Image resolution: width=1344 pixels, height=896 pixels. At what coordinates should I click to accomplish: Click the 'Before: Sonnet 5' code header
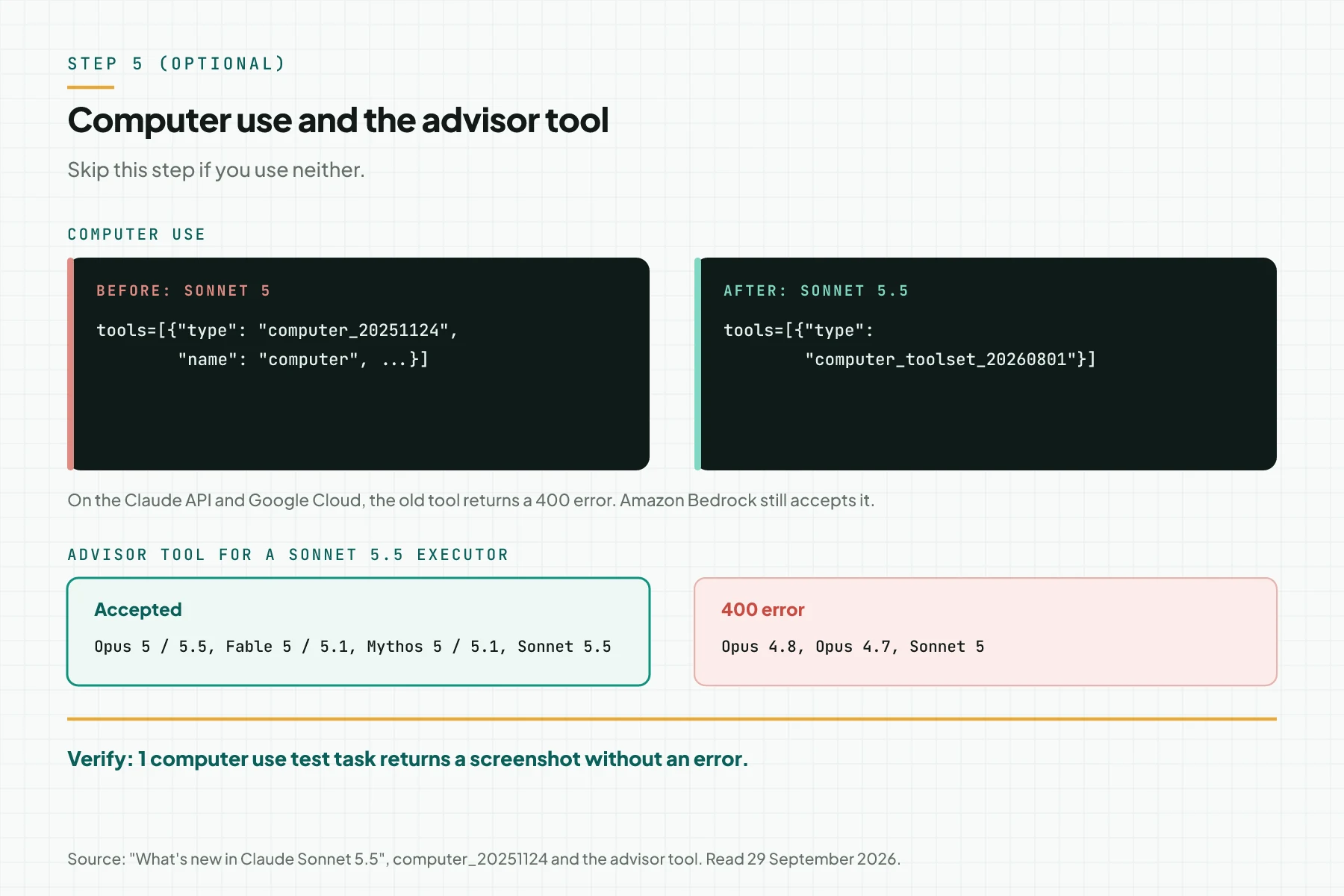(184, 290)
